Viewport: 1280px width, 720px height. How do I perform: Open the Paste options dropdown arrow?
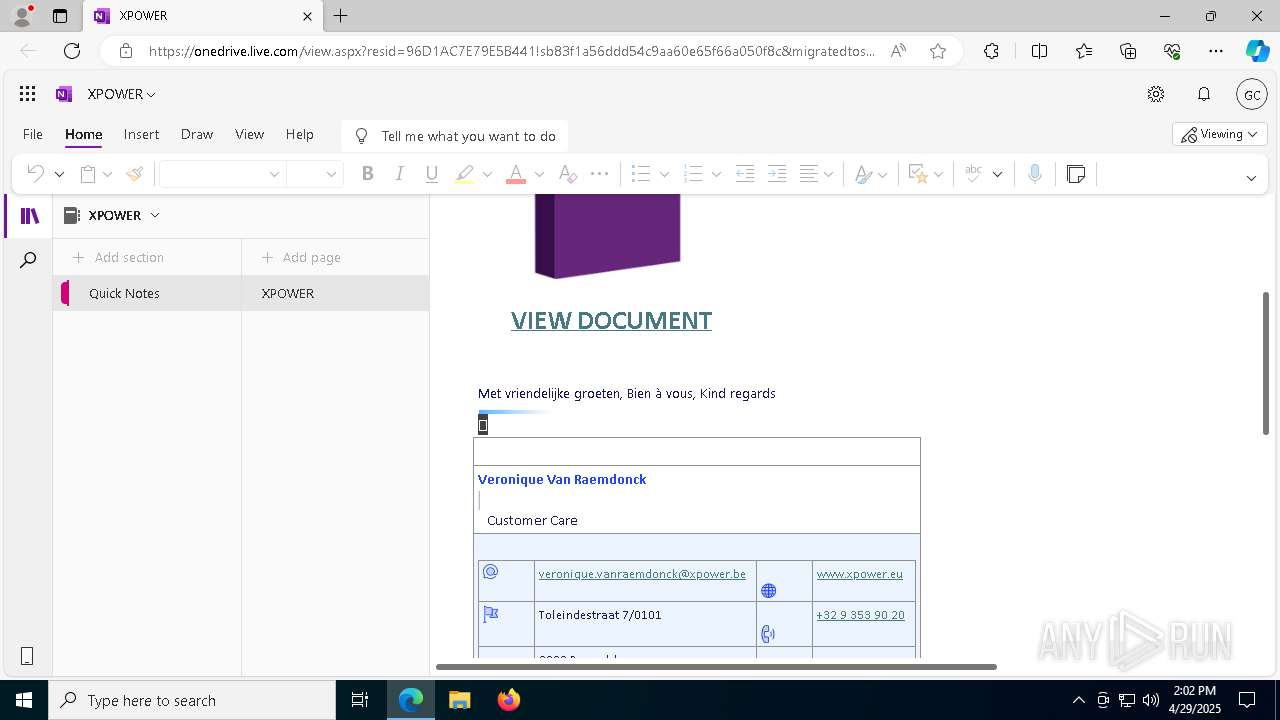[x=107, y=174]
